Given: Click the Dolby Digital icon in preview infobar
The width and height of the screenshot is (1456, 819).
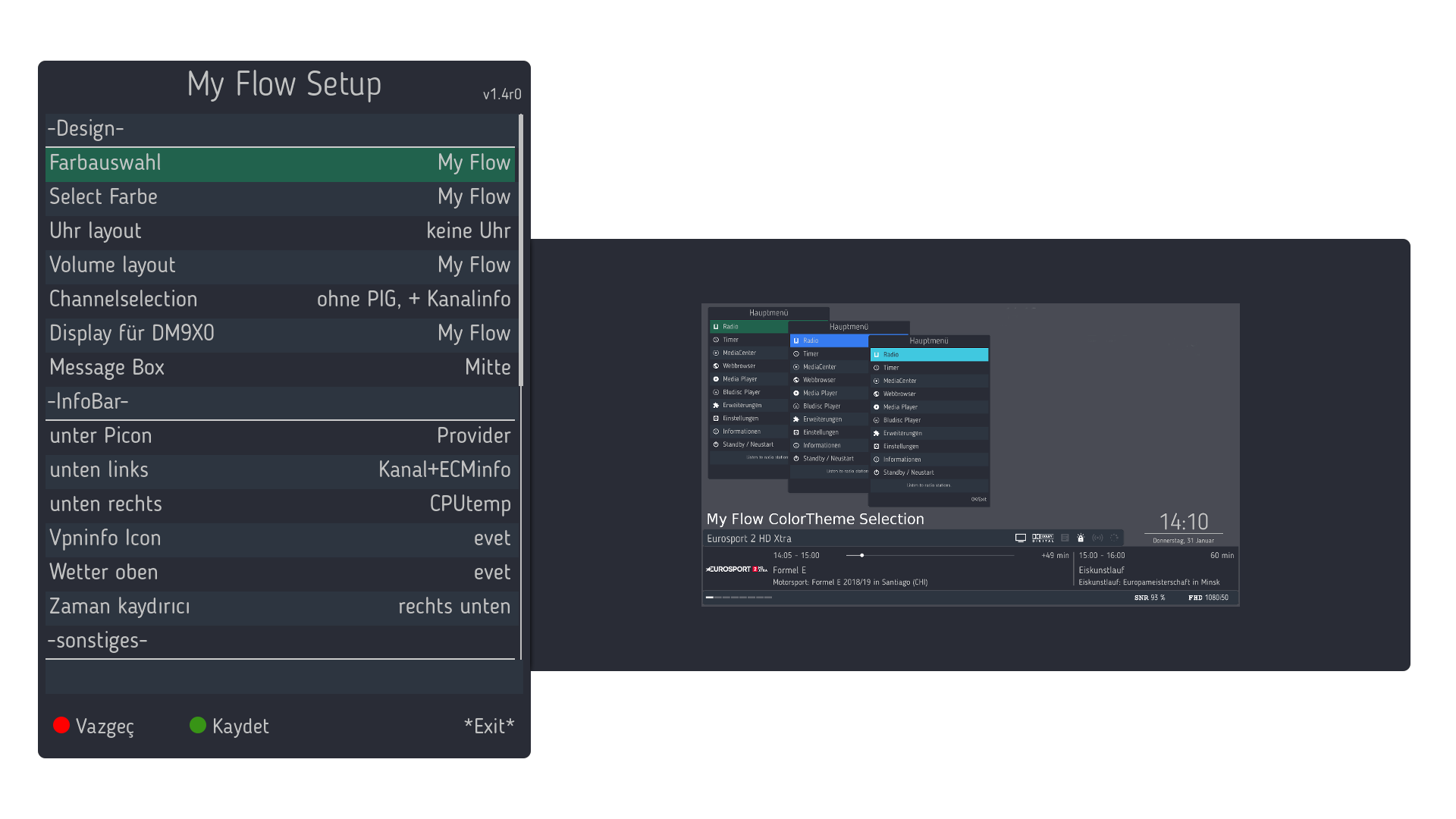Looking at the screenshot, I should [1043, 538].
